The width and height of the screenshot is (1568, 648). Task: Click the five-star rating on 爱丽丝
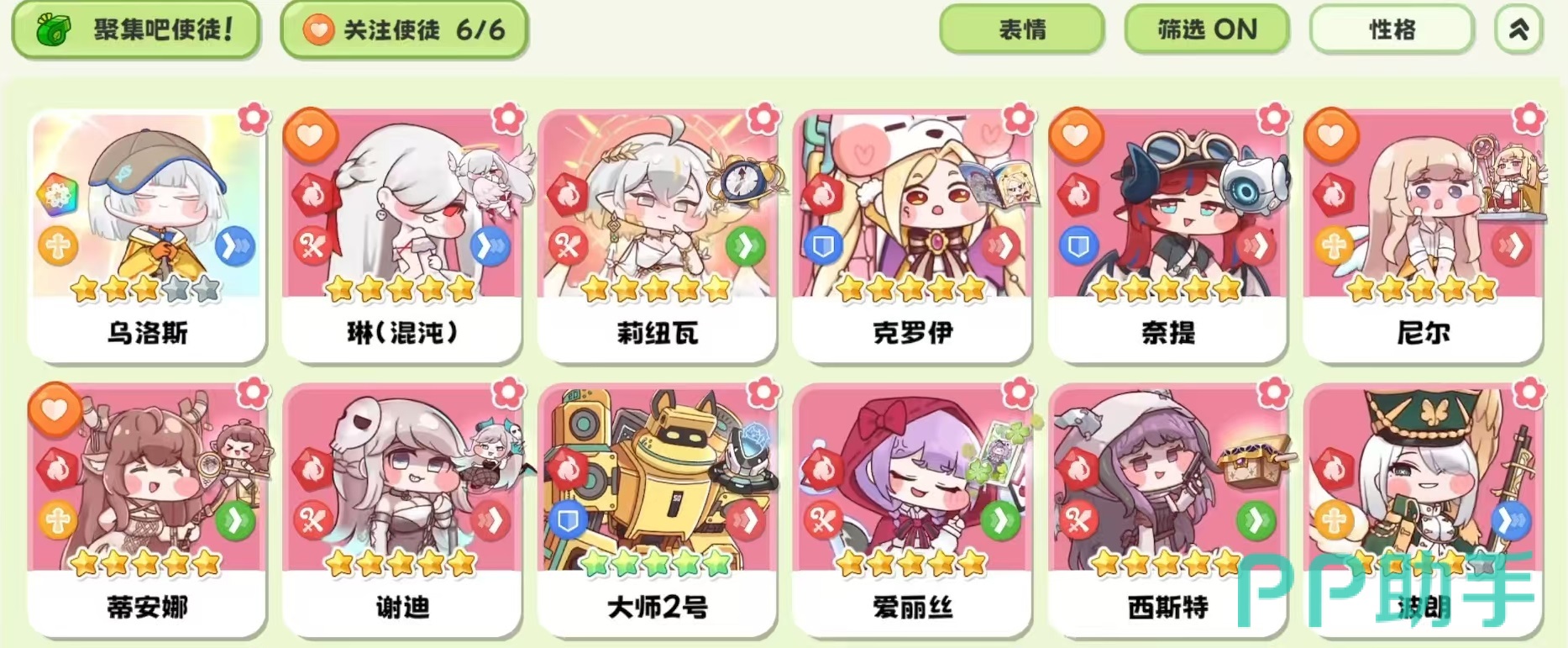click(911, 562)
